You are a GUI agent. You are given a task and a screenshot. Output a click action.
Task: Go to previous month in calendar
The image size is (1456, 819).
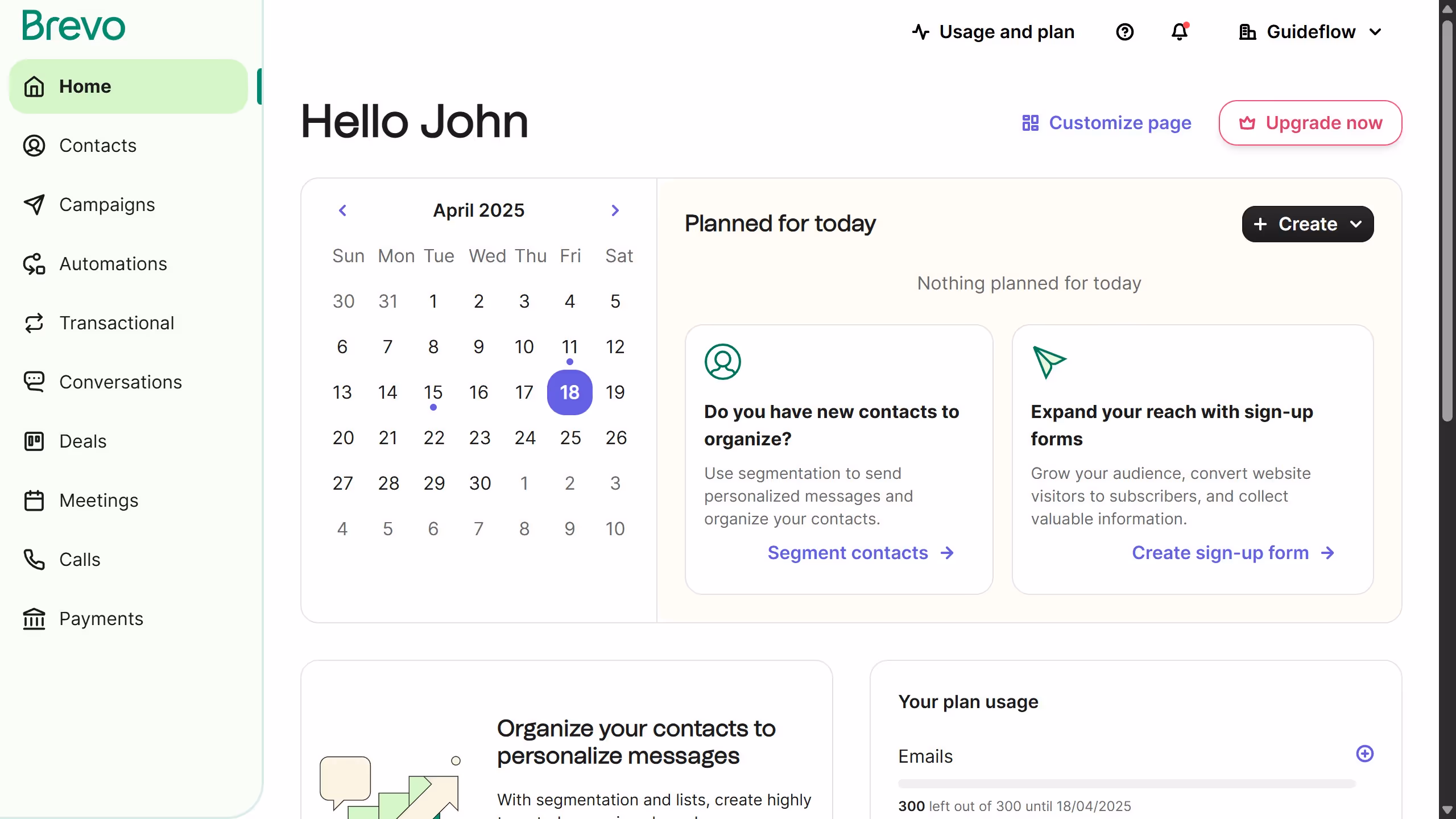(342, 210)
